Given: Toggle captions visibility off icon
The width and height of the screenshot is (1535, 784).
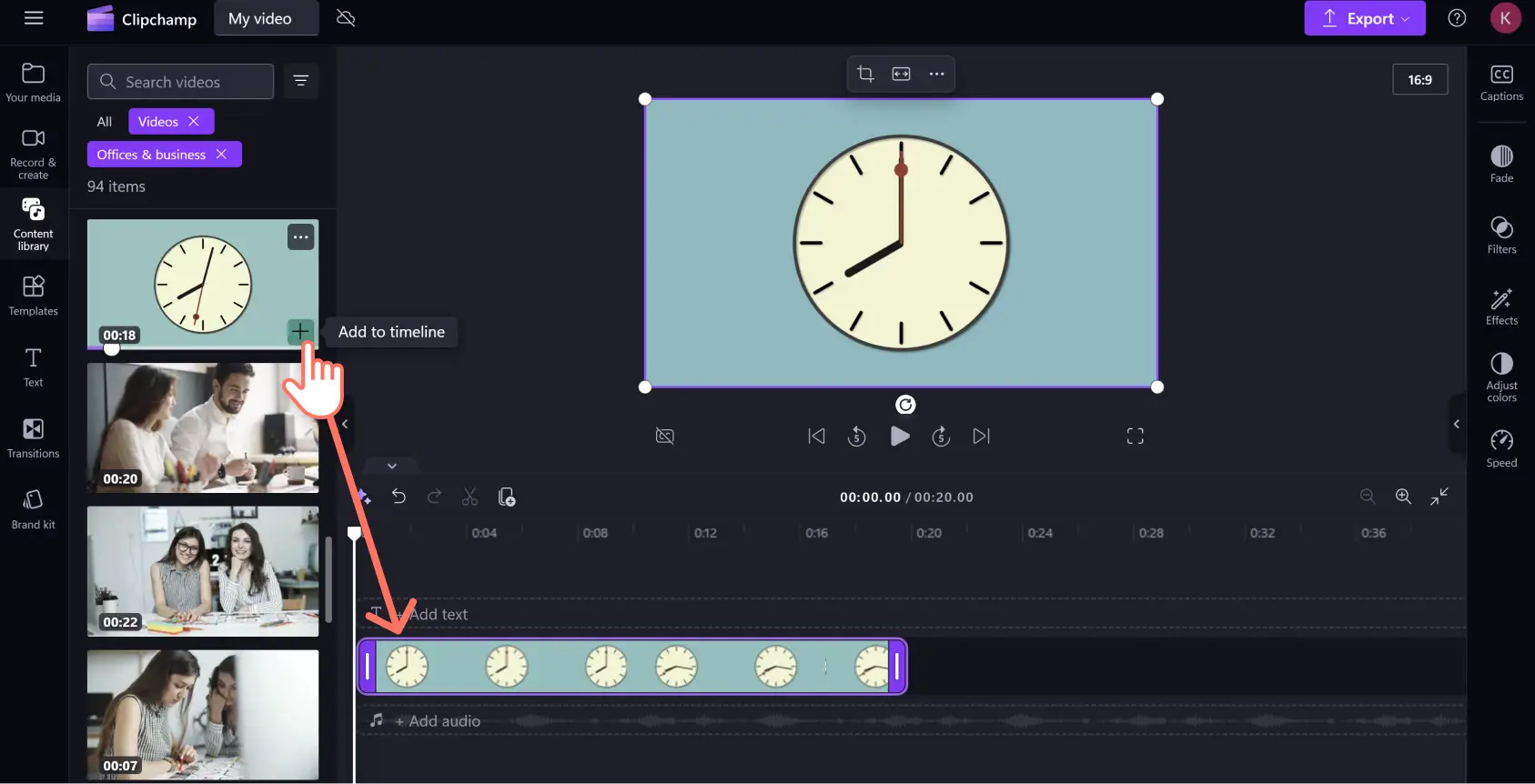Looking at the screenshot, I should click(665, 437).
